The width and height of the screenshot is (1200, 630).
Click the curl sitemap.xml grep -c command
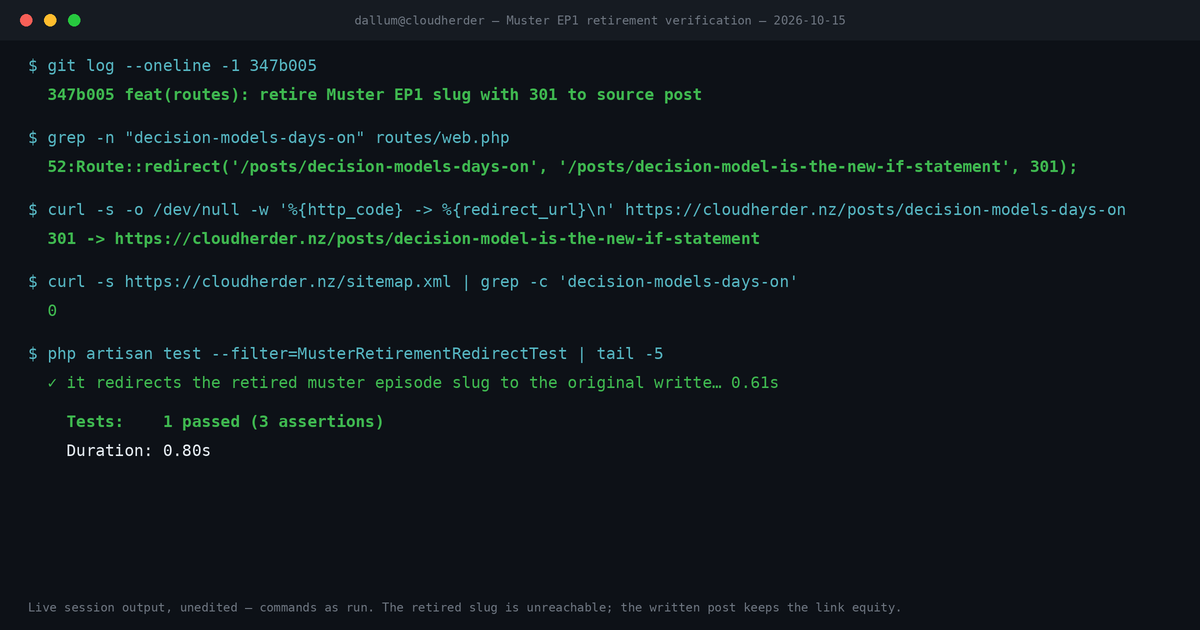(413, 282)
